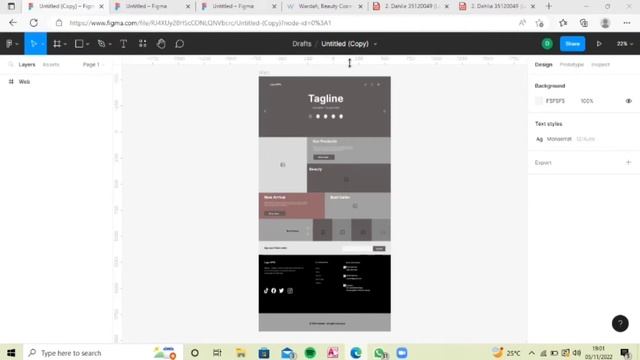Reload the page with the refresh icon

tap(33, 23)
